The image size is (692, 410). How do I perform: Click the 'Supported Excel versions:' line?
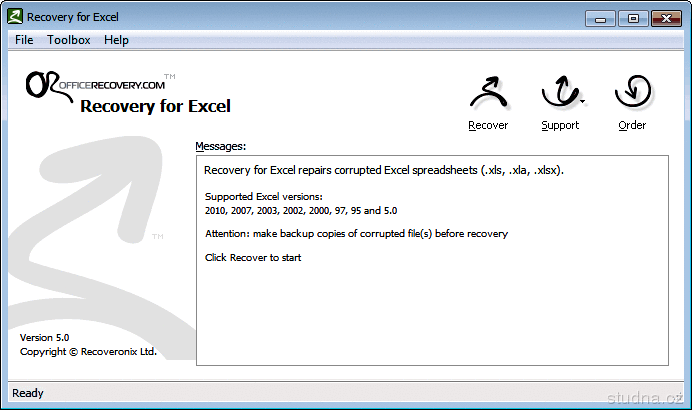tap(263, 196)
